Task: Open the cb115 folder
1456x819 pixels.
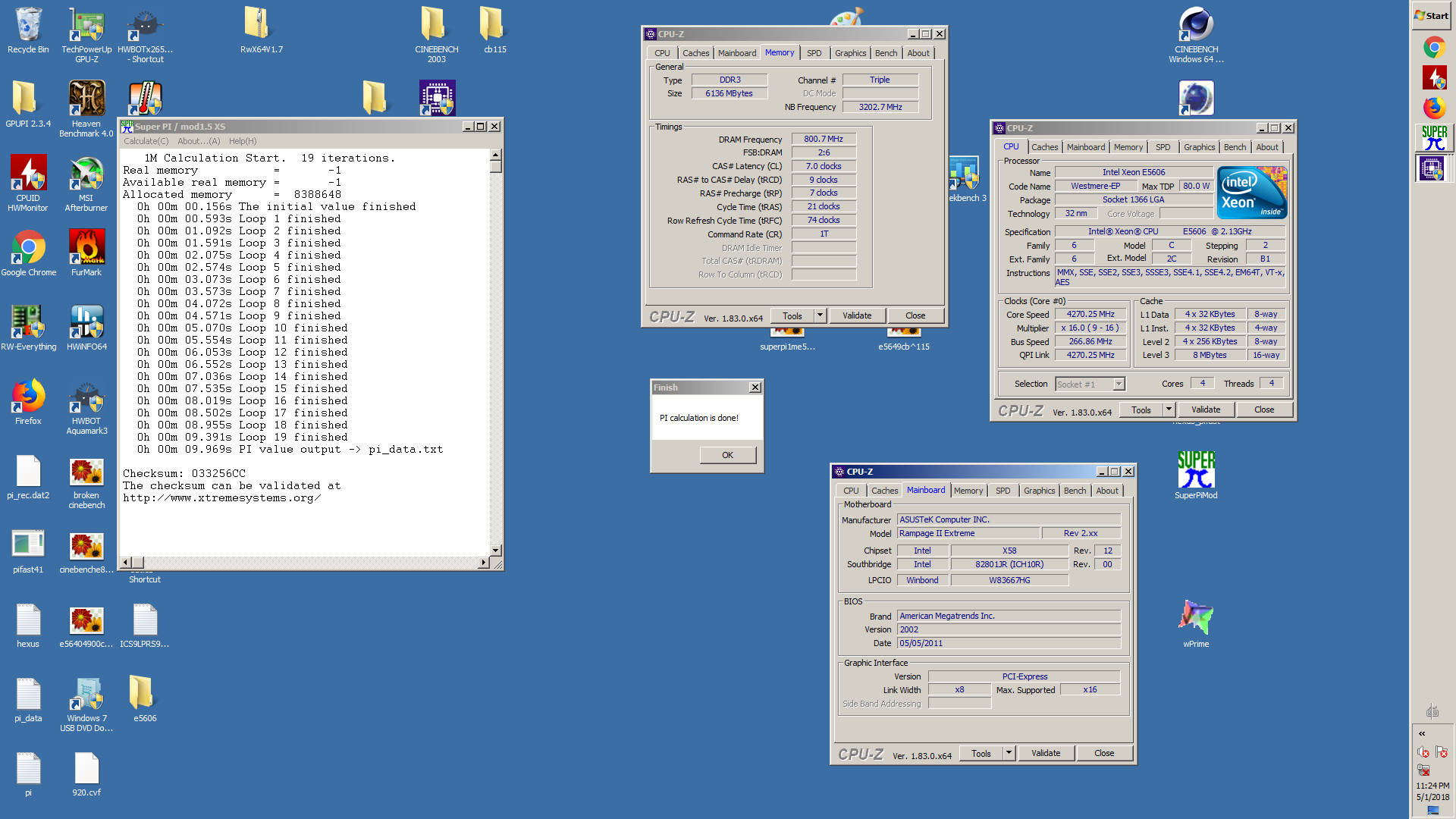Action: 494,30
